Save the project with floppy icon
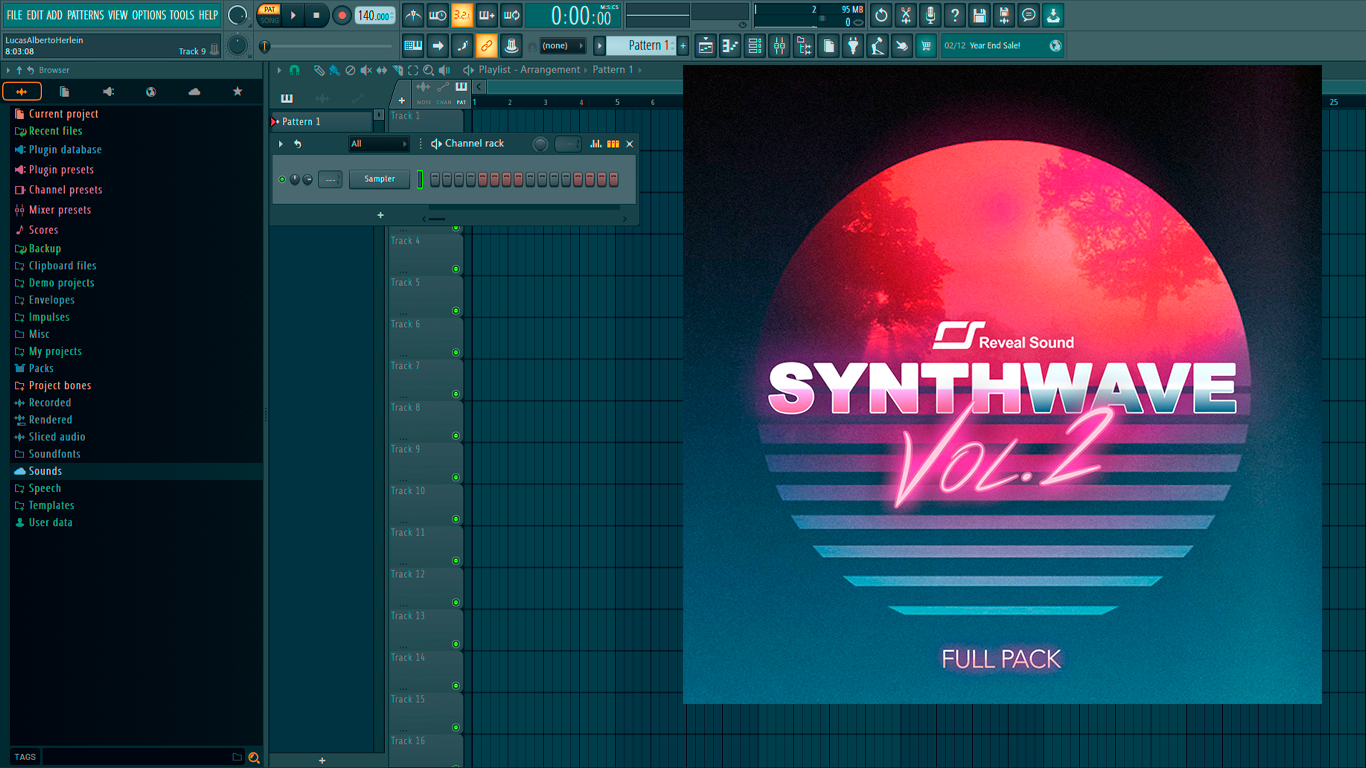Screen dimensions: 1366x768 tap(979, 15)
